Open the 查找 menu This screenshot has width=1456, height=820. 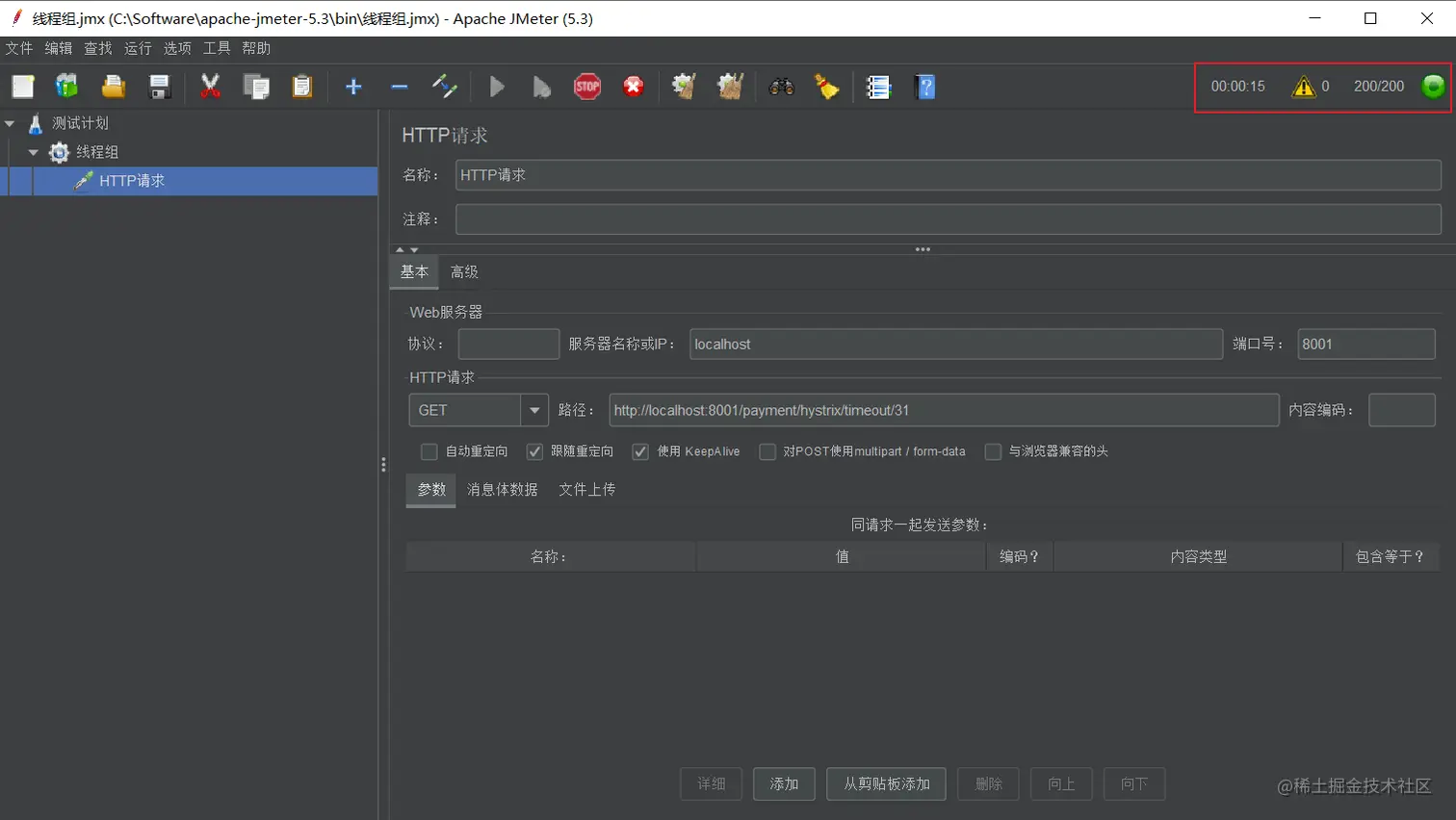pos(98,48)
